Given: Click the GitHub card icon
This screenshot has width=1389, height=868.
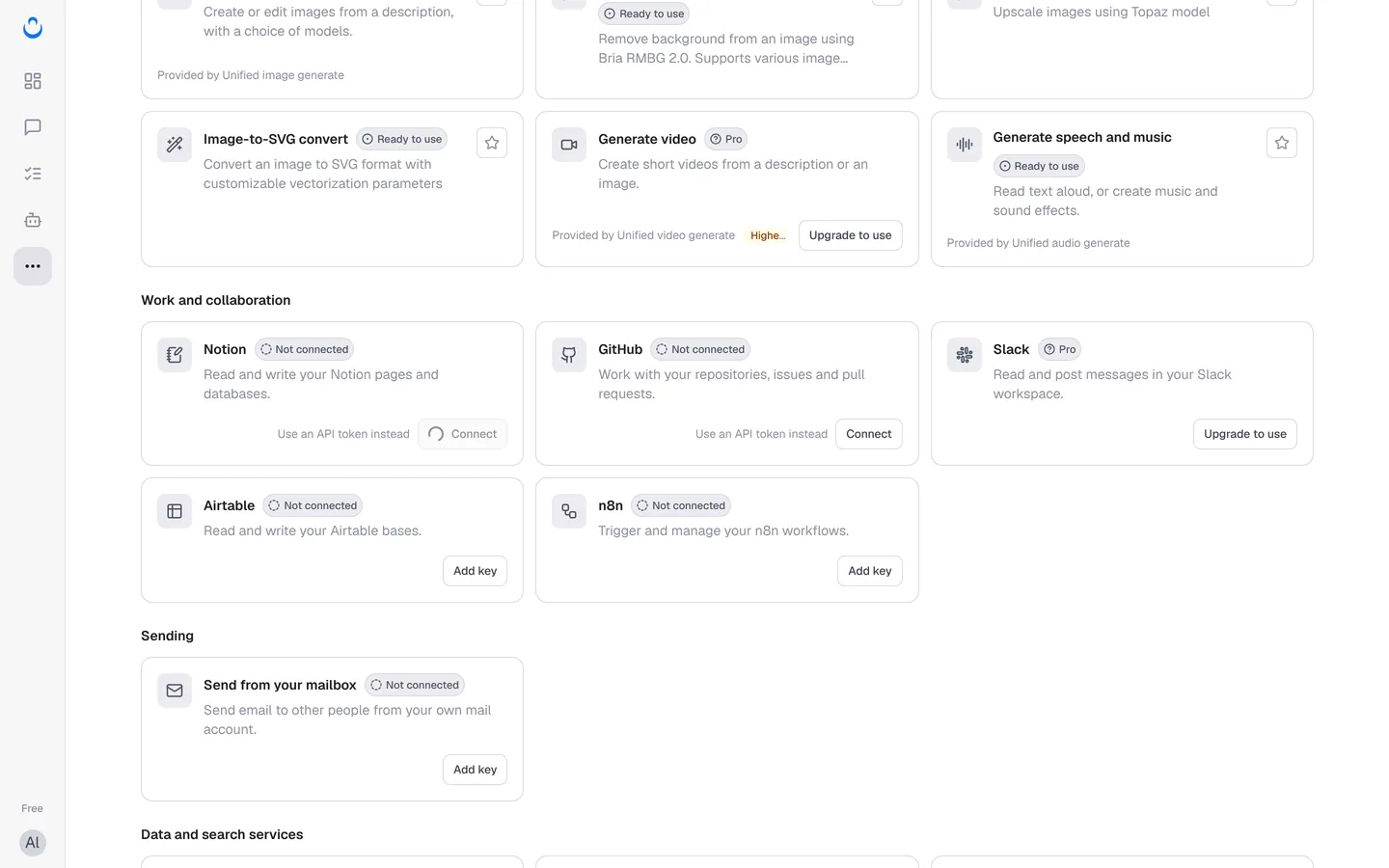Looking at the screenshot, I should pos(569,355).
